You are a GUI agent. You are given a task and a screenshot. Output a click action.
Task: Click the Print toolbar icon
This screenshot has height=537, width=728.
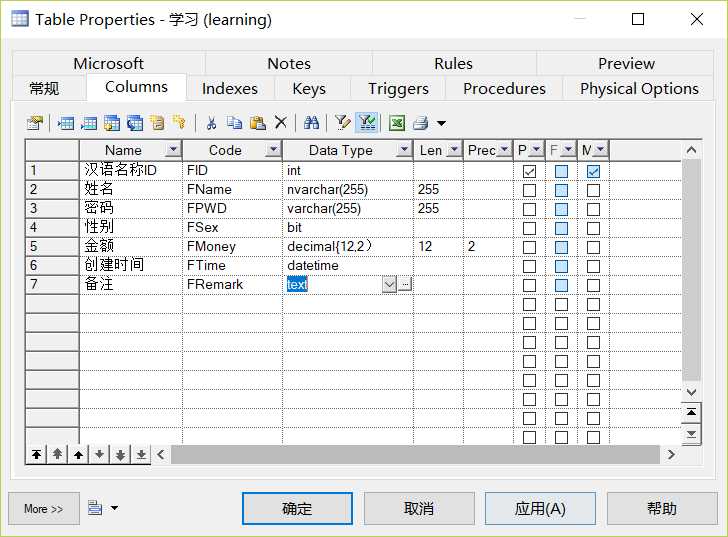point(421,123)
